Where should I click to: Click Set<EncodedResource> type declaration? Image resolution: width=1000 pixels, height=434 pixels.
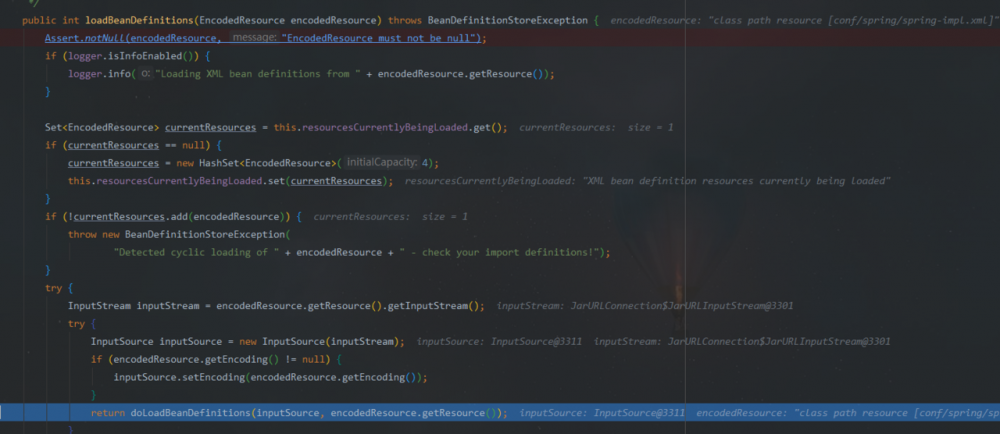tap(102, 127)
